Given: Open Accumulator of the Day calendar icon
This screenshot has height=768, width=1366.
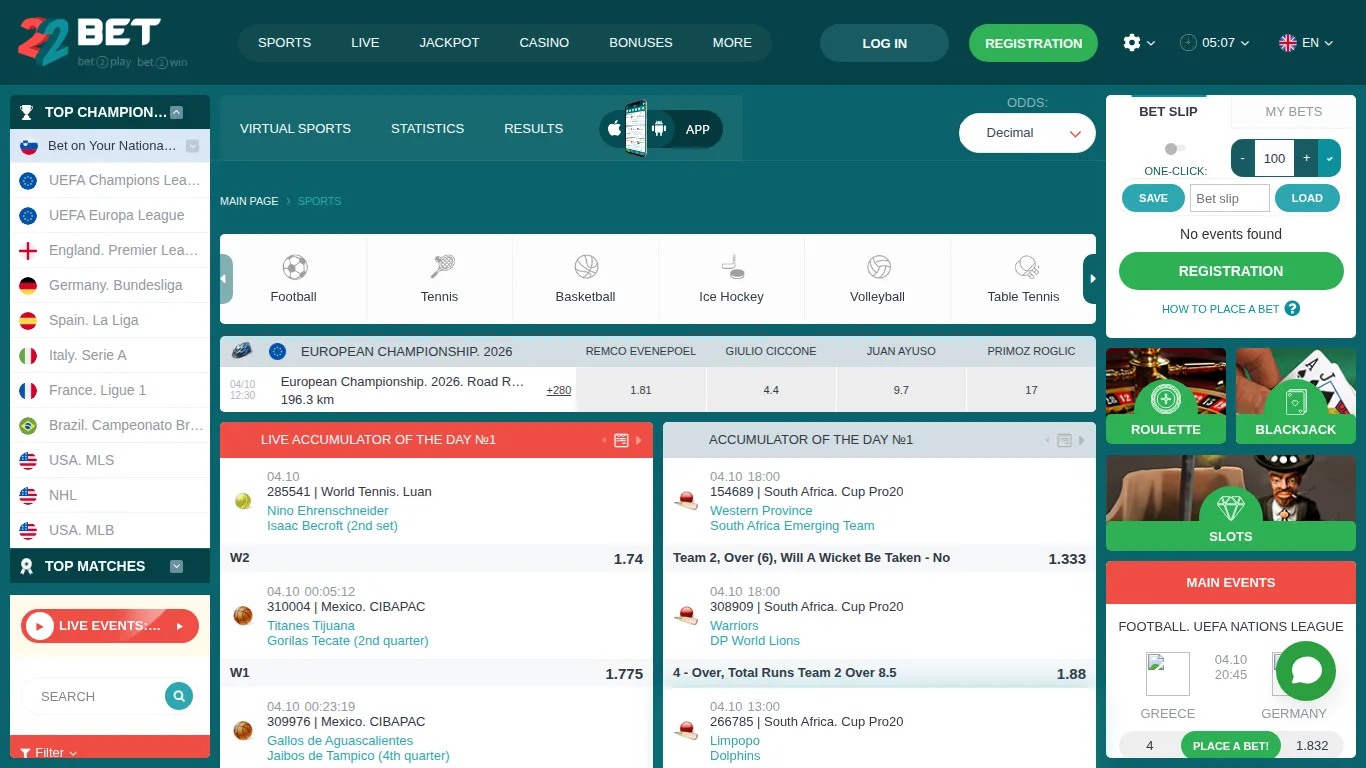Looking at the screenshot, I should (1064, 440).
